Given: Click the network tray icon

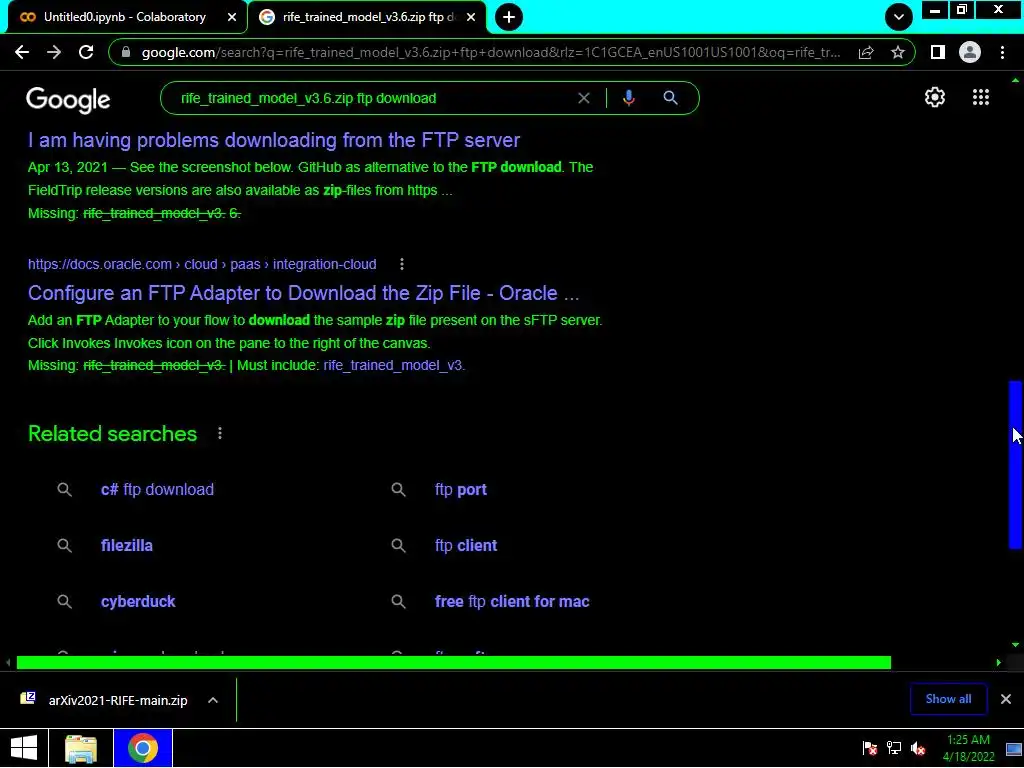Looking at the screenshot, I should pyautogui.click(x=894, y=748).
